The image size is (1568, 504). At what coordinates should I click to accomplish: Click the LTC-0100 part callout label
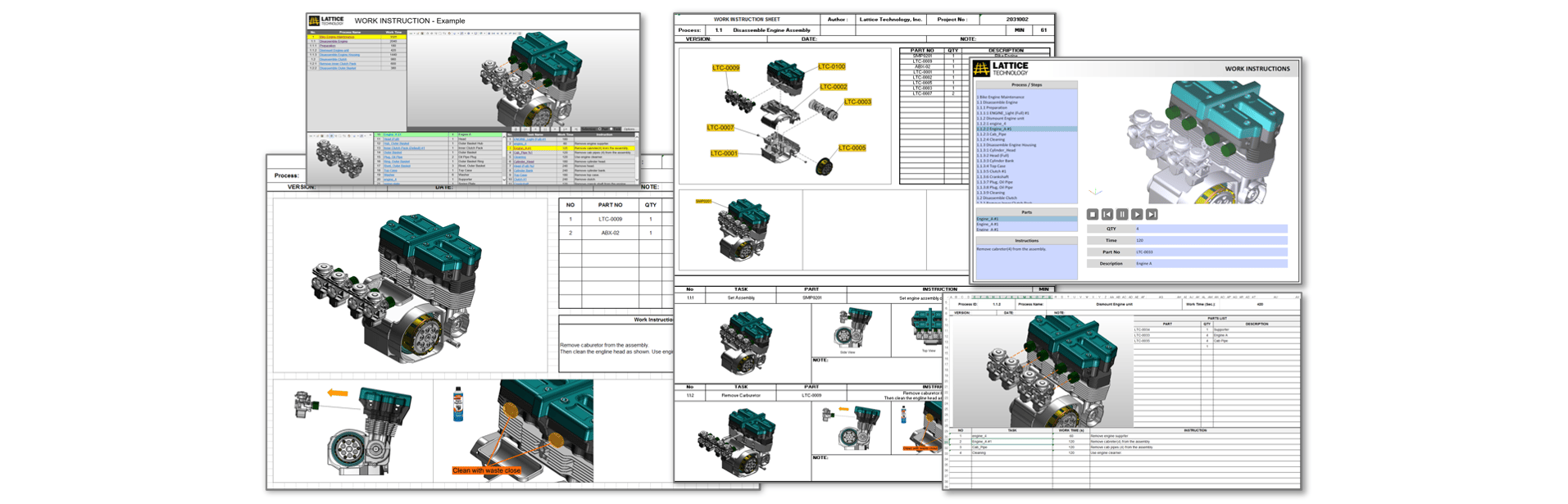click(831, 66)
